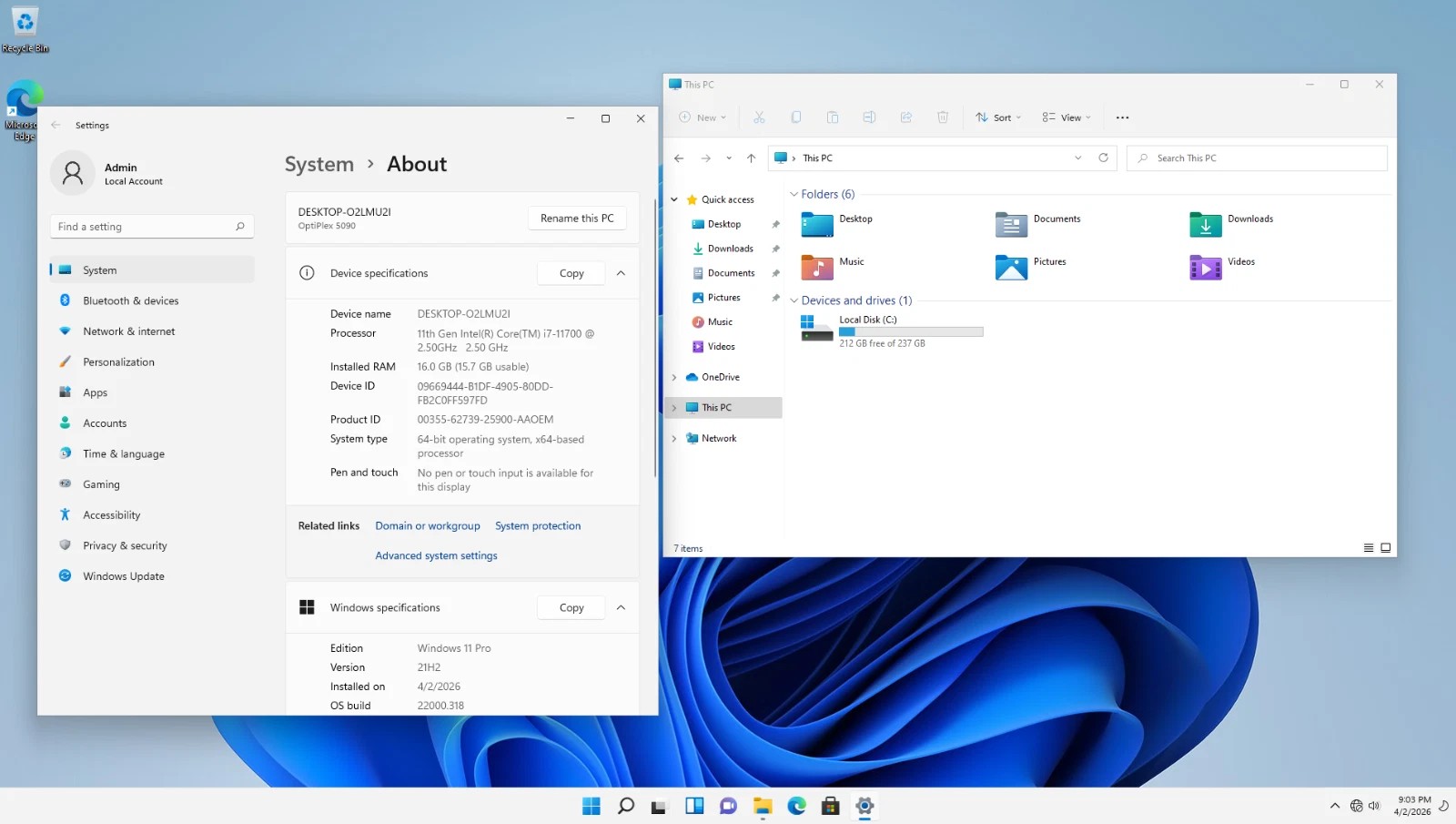Click the Rename this PC button
This screenshot has width=1456, height=824.
[577, 219]
